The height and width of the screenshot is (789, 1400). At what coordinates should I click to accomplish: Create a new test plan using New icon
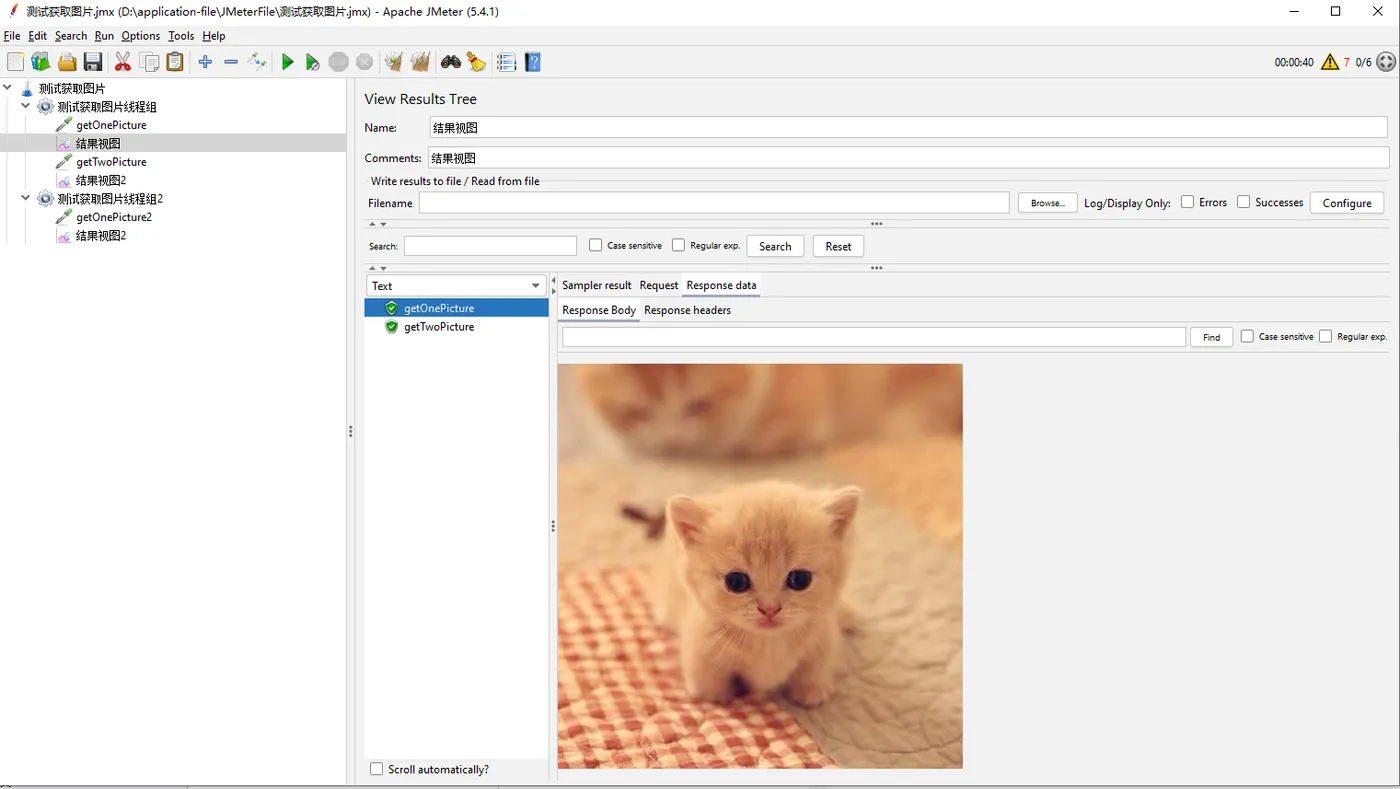[x=15, y=62]
